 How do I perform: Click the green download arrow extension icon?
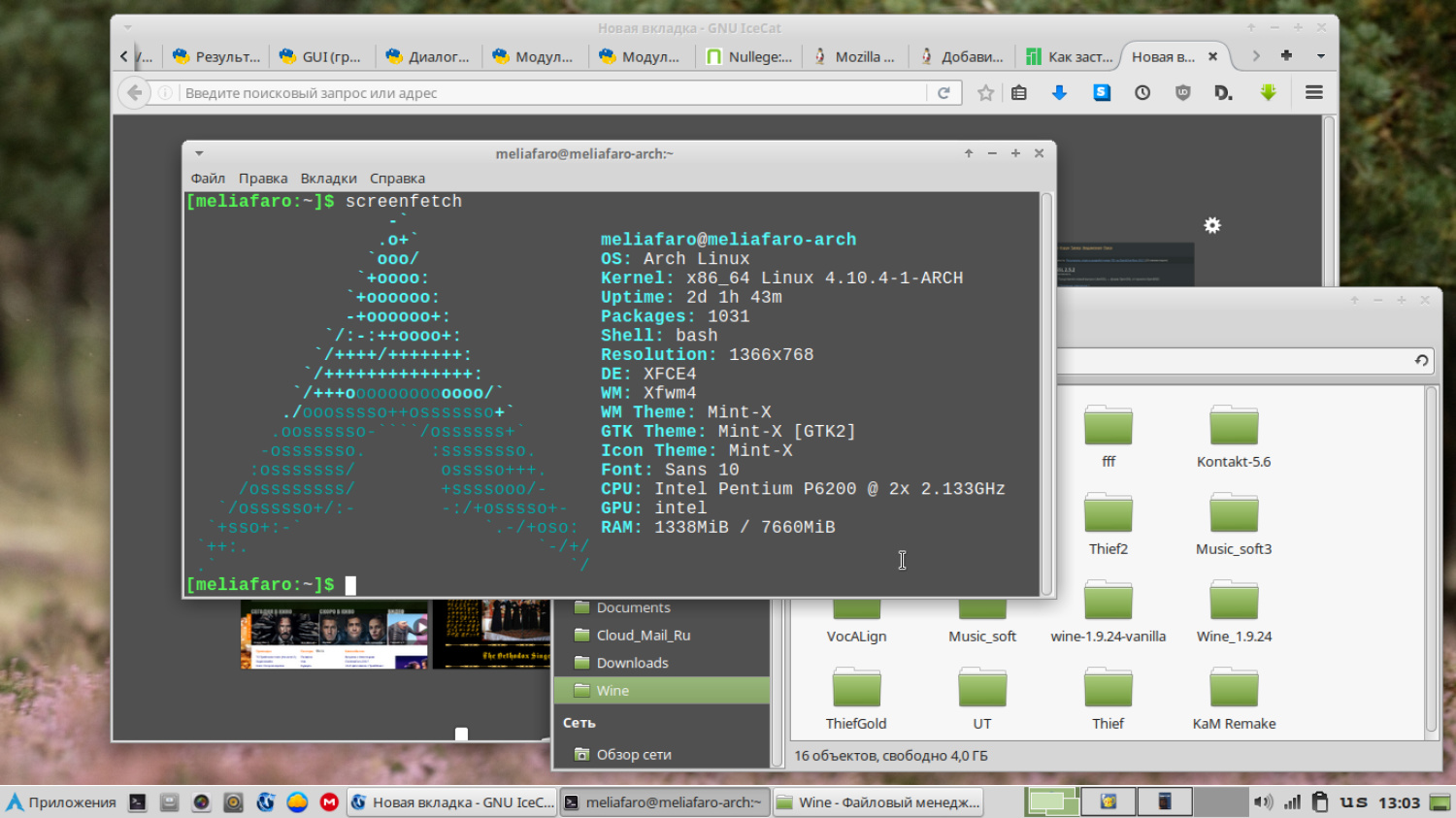[1268, 92]
